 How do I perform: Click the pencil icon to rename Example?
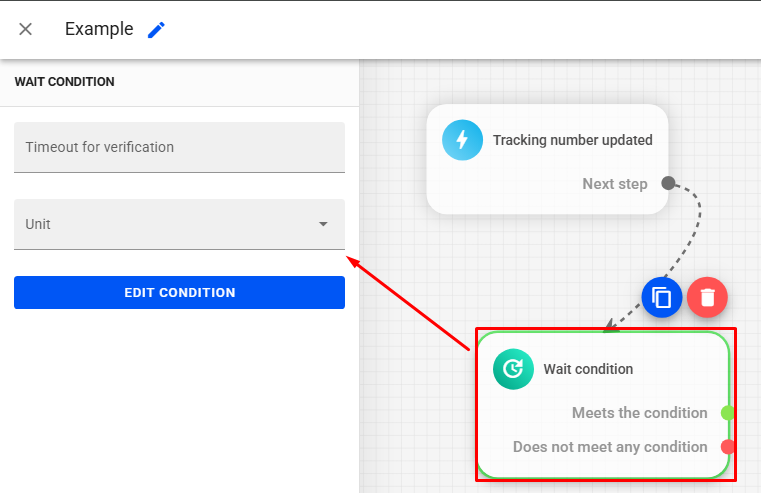(x=156, y=30)
